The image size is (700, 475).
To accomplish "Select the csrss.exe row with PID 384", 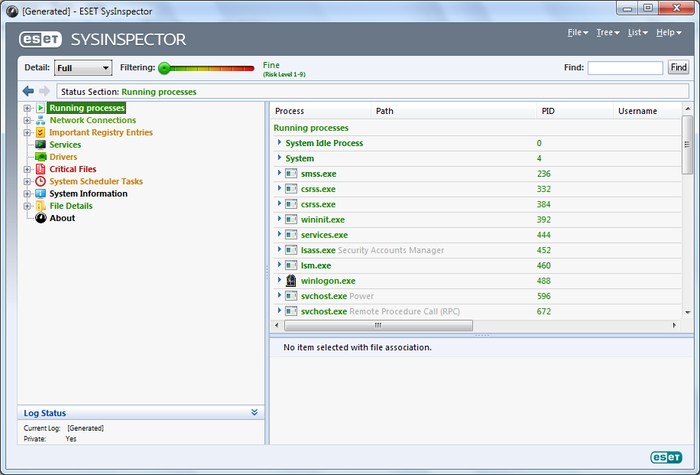I will (477, 204).
